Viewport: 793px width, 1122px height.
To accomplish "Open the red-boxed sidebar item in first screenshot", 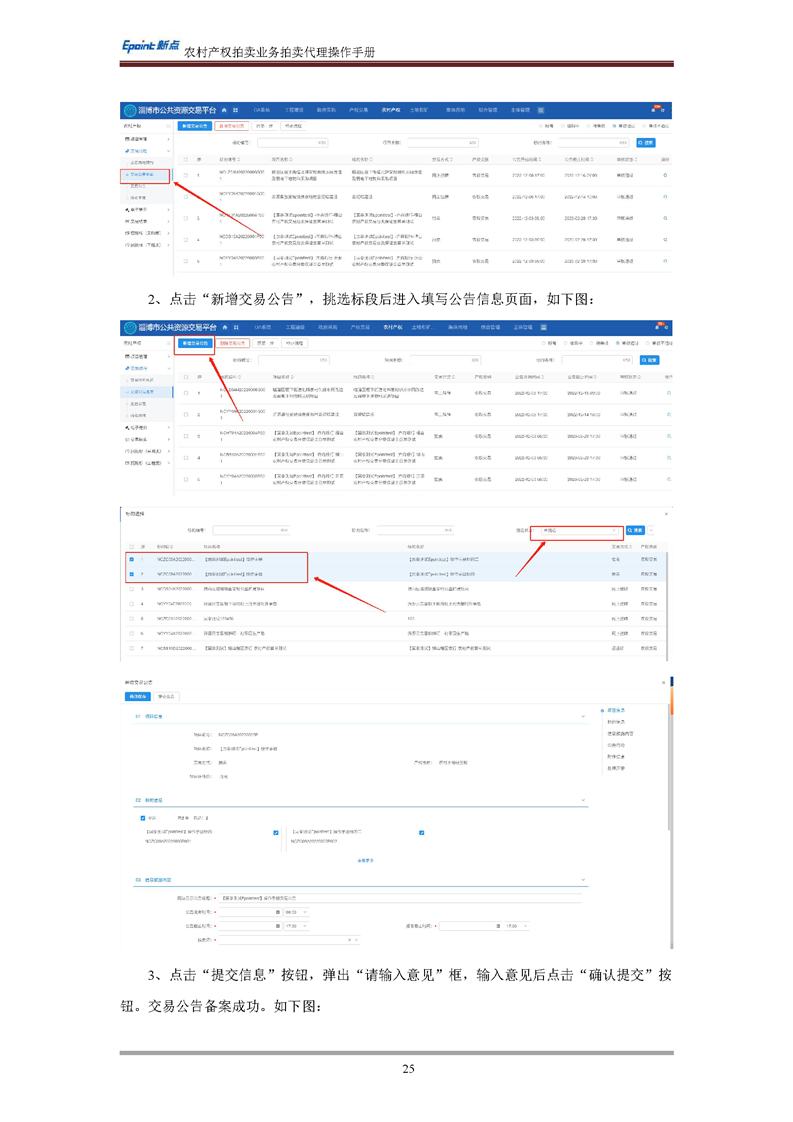I will [146, 174].
